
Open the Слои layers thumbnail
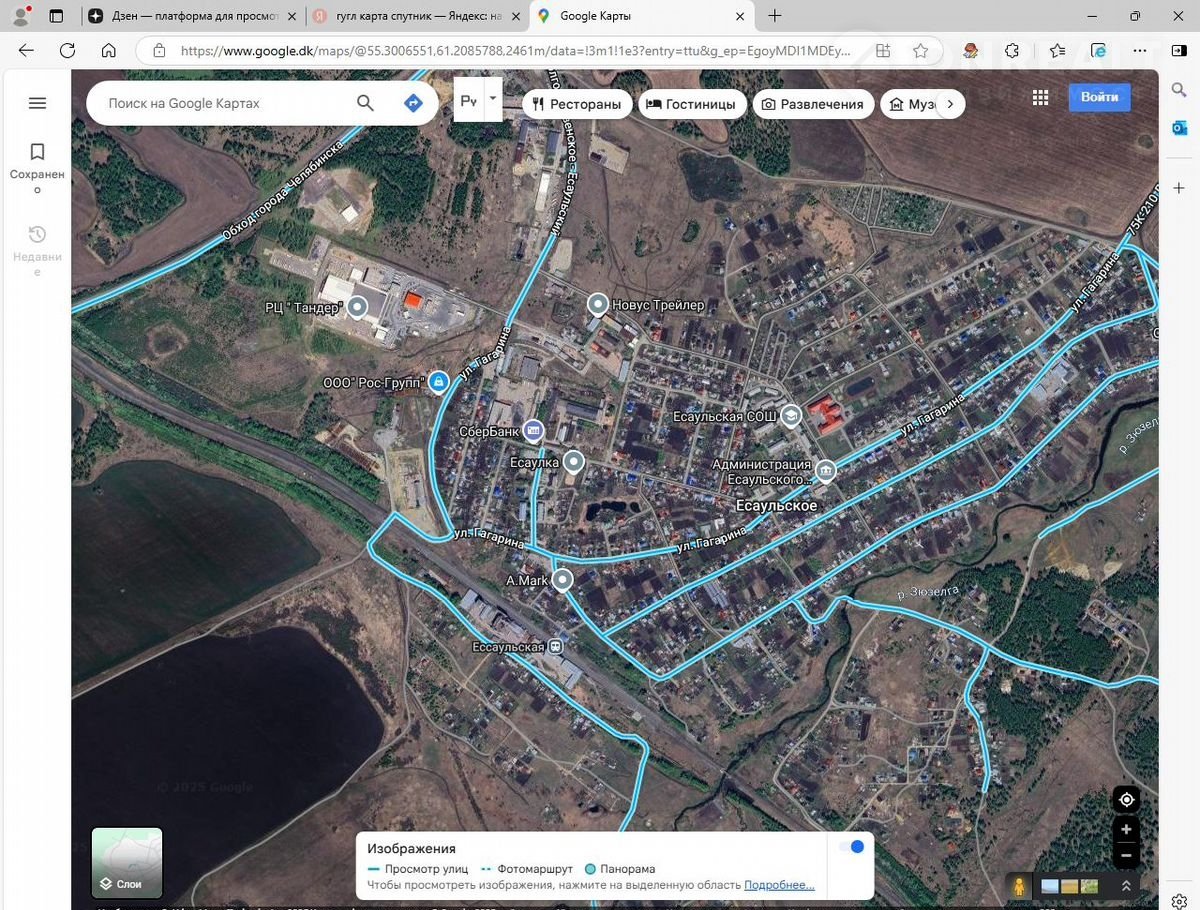[127, 862]
